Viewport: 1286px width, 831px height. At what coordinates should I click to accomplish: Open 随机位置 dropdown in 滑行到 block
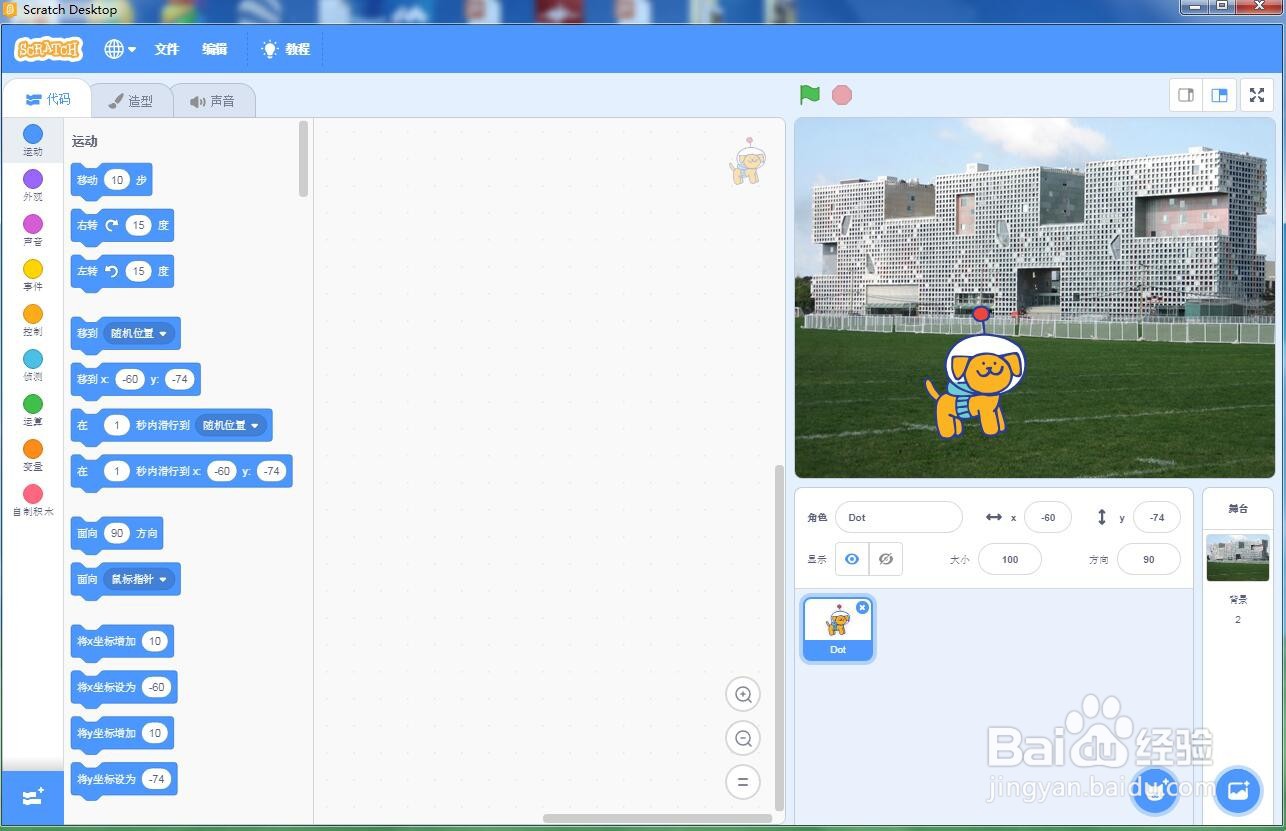(231, 425)
